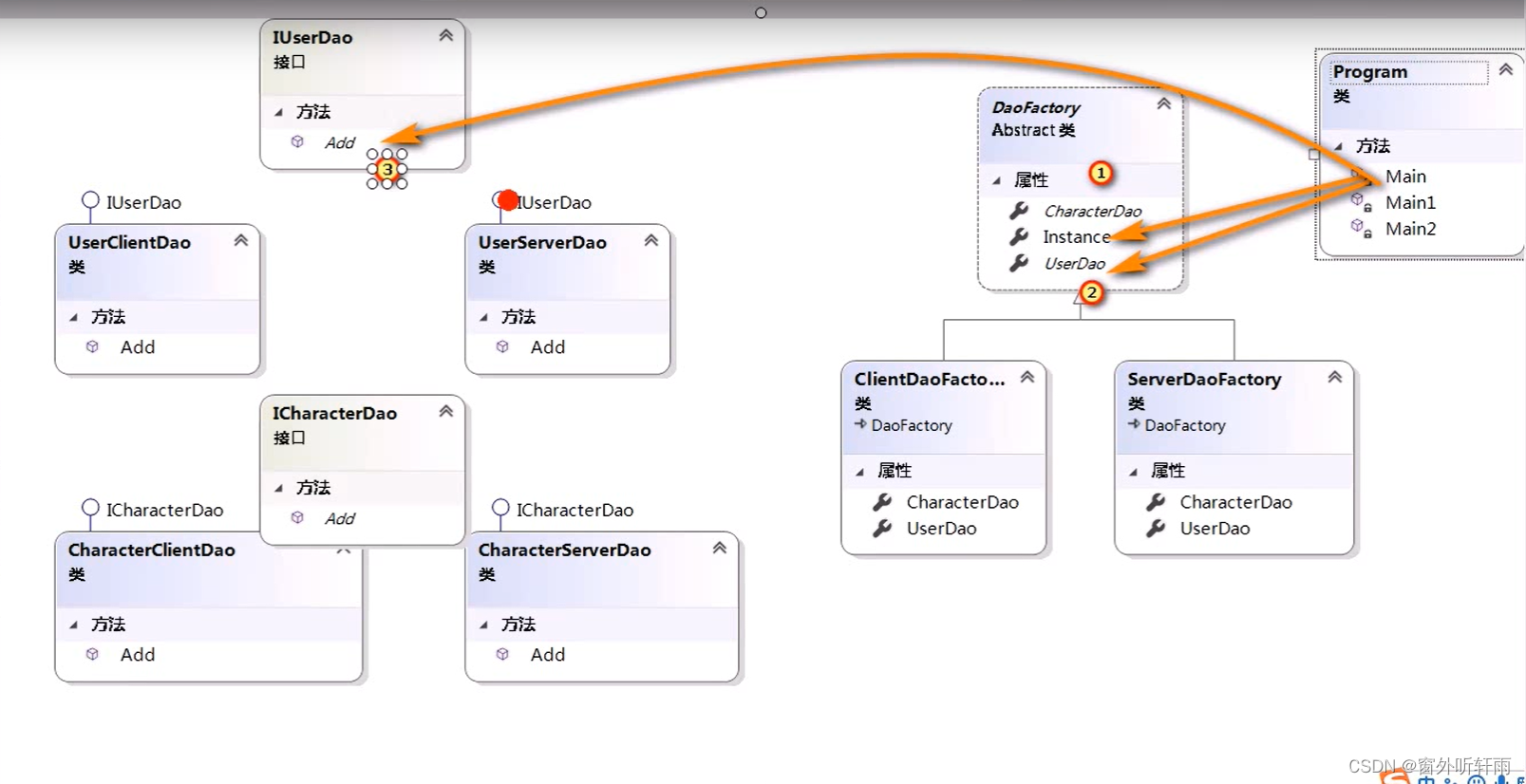Image resolution: width=1526 pixels, height=784 pixels.
Task: Collapse the DaoFactory class box
Action: pos(1163,103)
